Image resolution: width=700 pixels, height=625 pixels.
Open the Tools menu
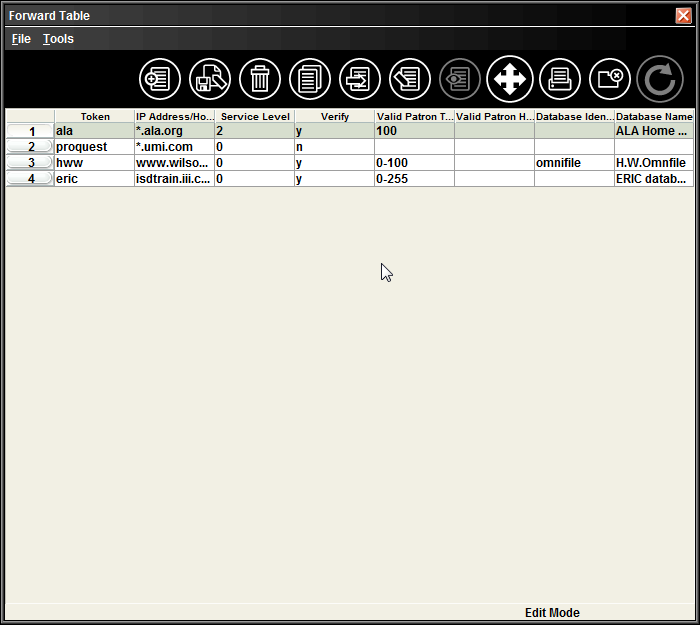click(58, 39)
